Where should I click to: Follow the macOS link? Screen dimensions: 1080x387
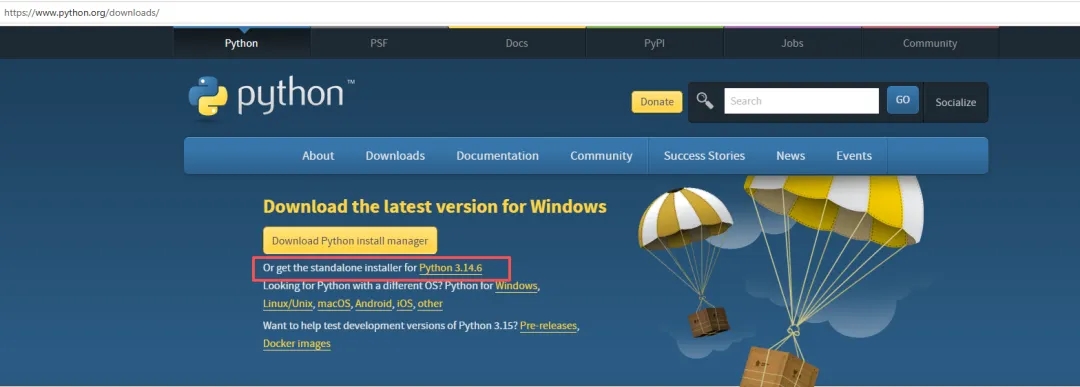click(x=334, y=304)
